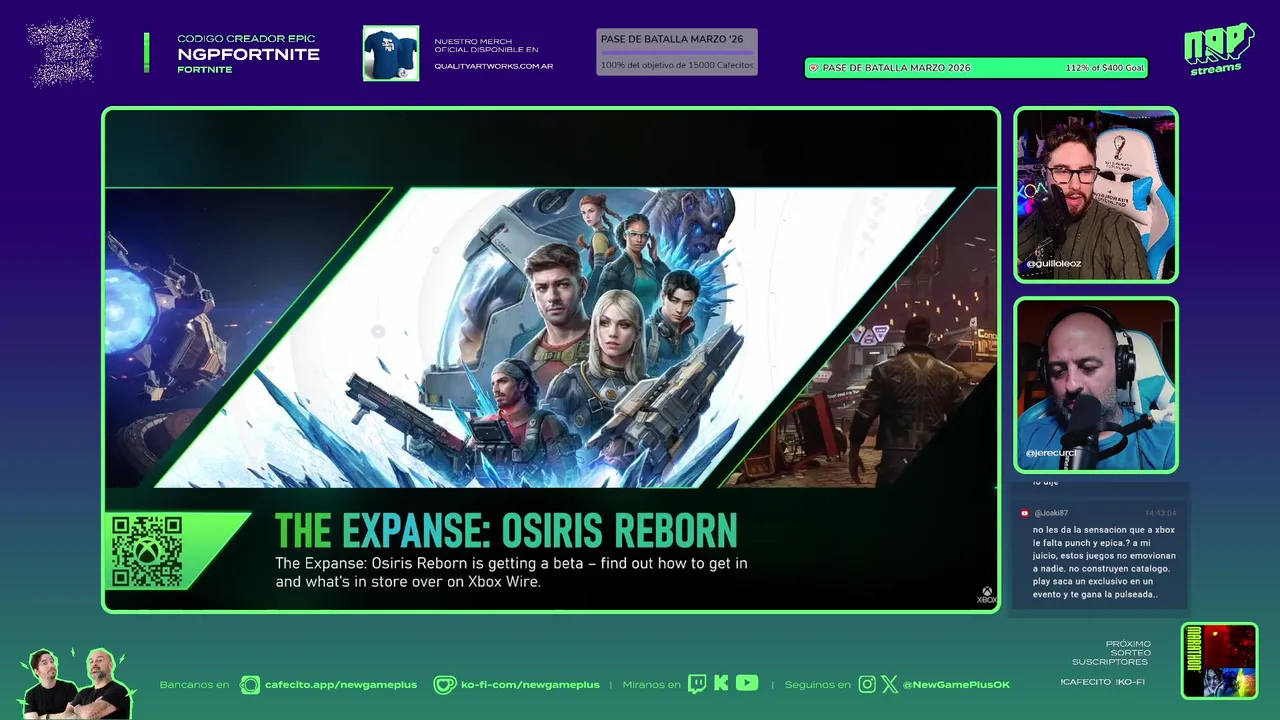This screenshot has width=1280, height=720.
Task: Click the @guilloleoz webcam feed
Action: pos(1096,195)
